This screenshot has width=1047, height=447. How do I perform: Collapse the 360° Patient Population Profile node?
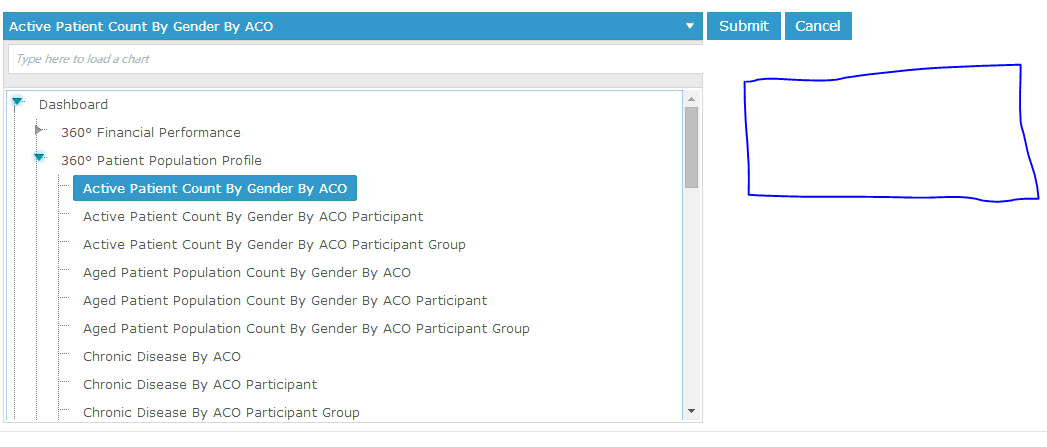[39, 158]
